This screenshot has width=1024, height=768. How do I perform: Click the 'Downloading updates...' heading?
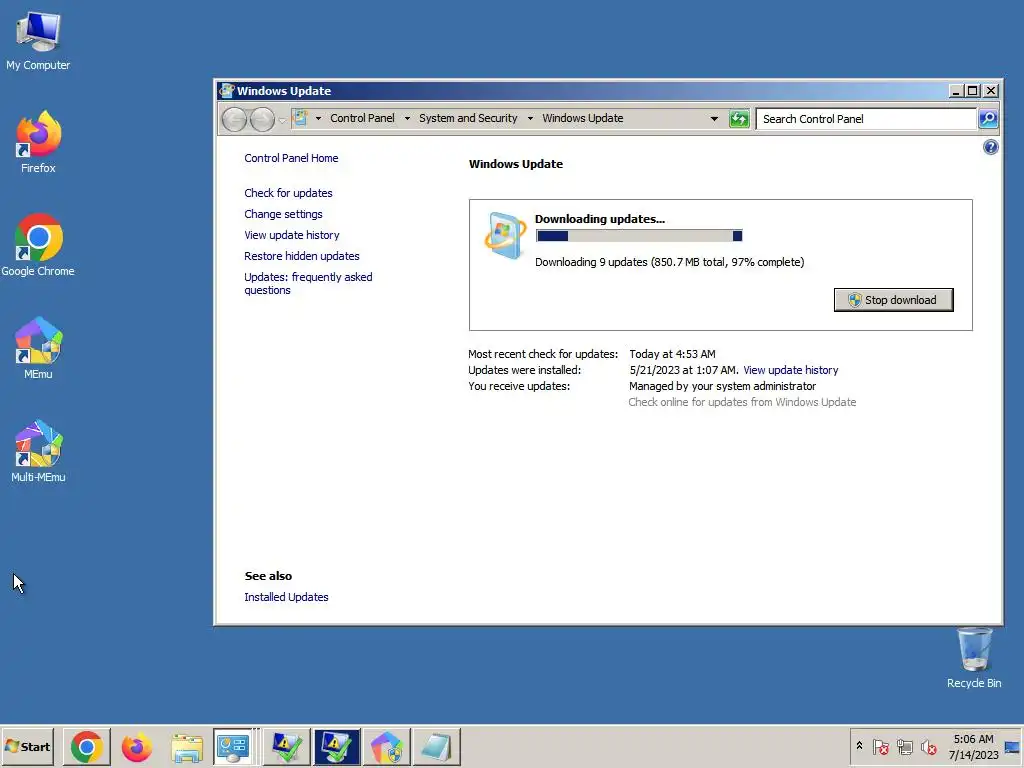(600, 219)
